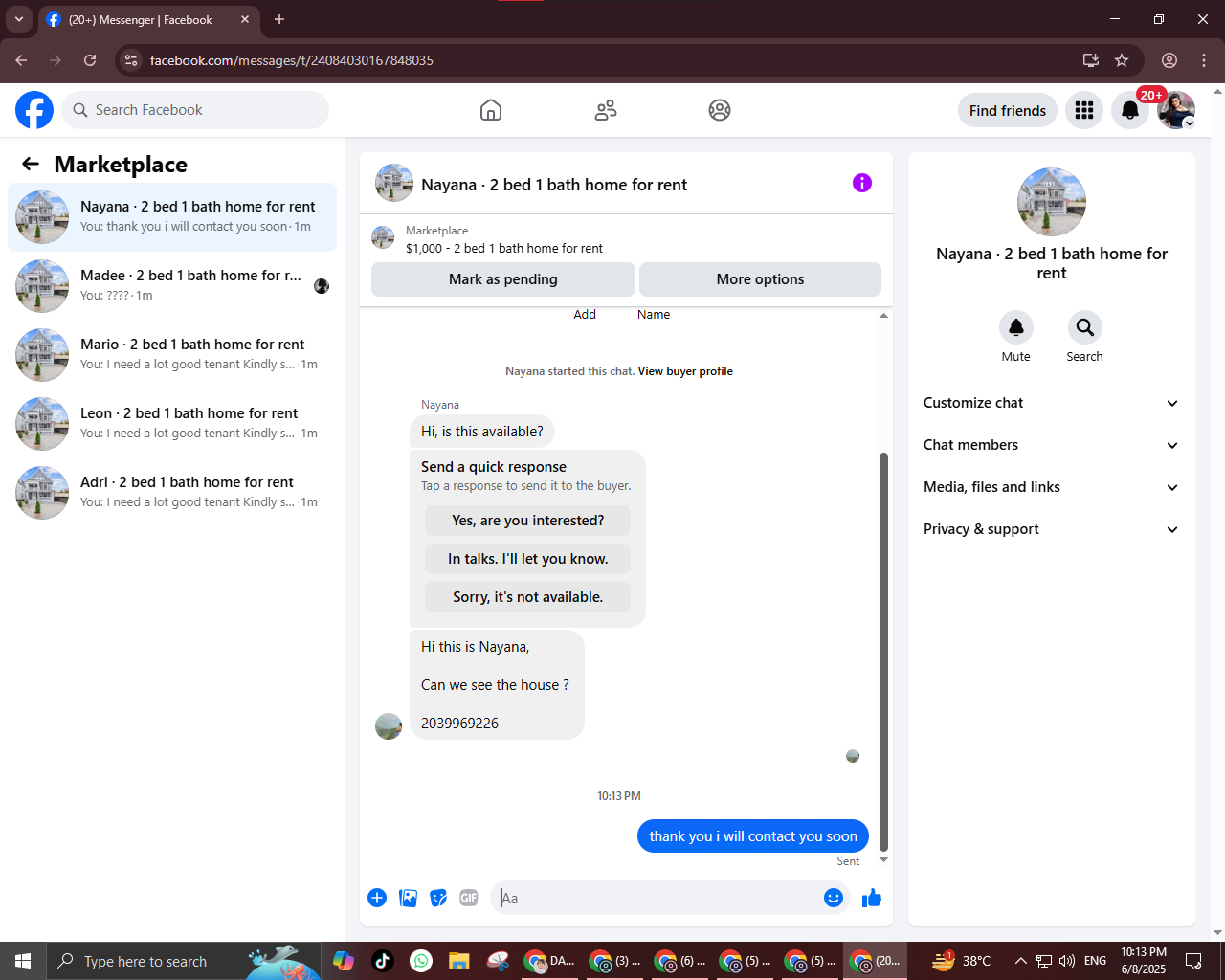Open the Facebook menu grid icon
The height and width of the screenshot is (980, 1225).
1084,110
